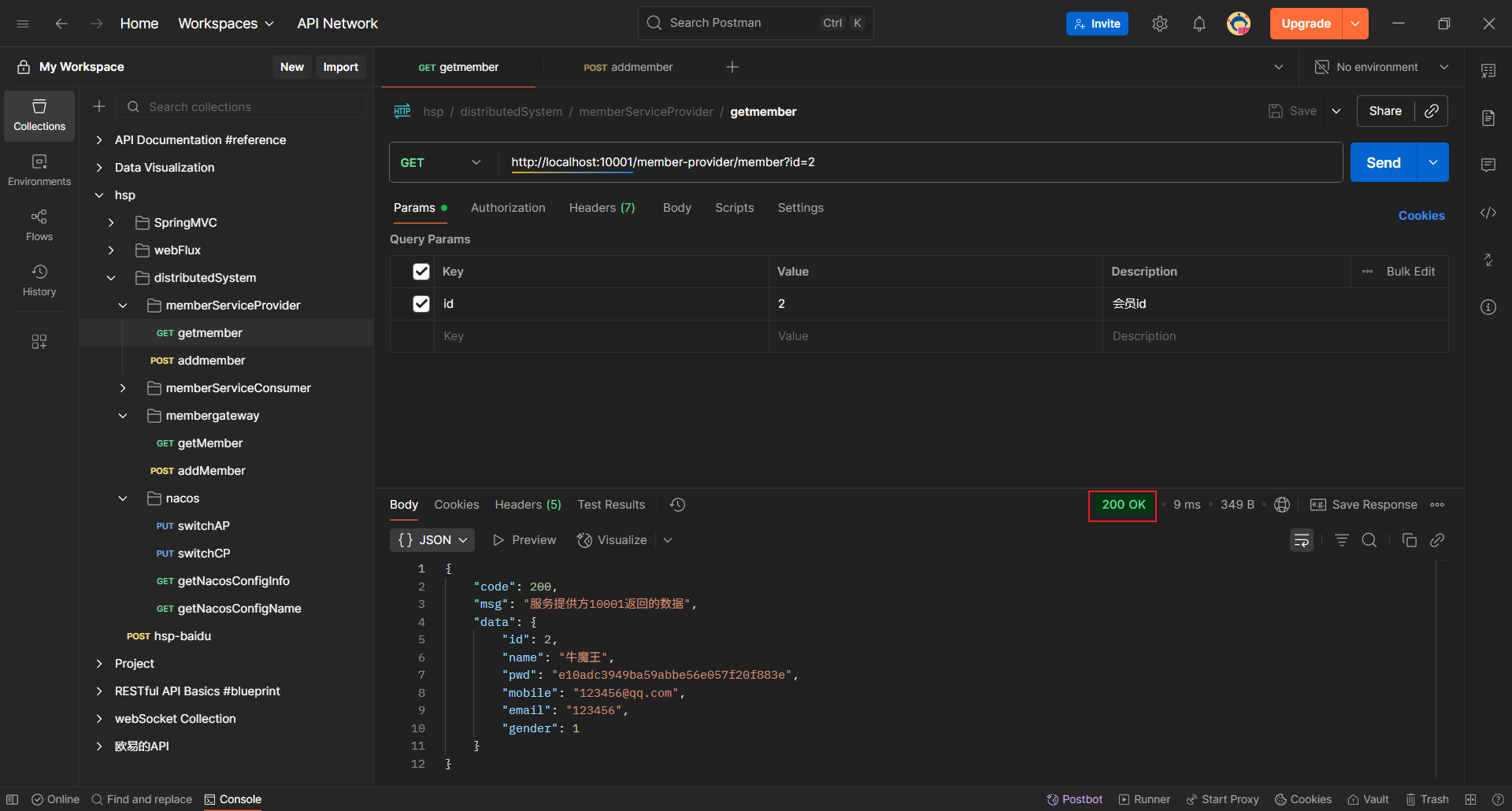Image resolution: width=1512 pixels, height=811 pixels.
Task: Toggle word wrap in the response viewer
Action: [1301, 540]
